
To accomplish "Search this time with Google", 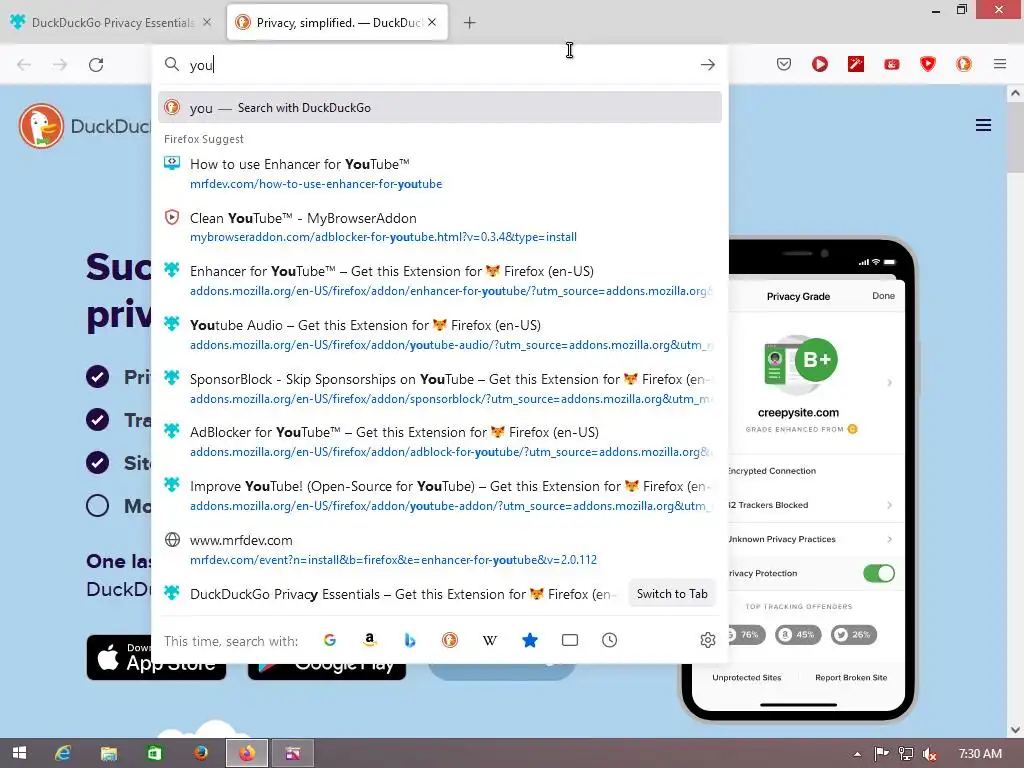I will 330,640.
